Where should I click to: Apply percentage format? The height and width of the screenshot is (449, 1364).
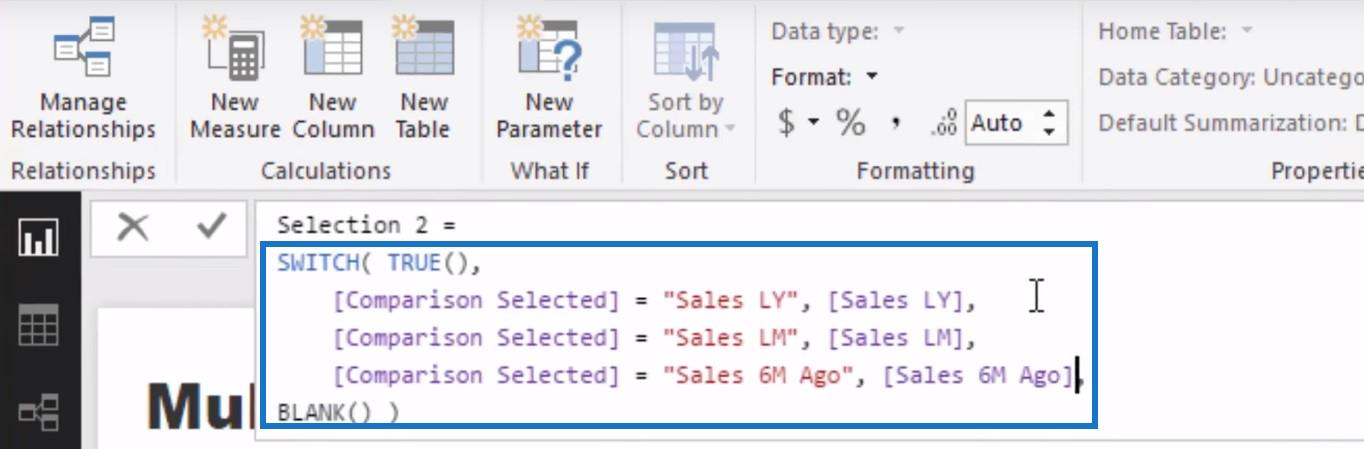pyautogui.click(x=851, y=123)
